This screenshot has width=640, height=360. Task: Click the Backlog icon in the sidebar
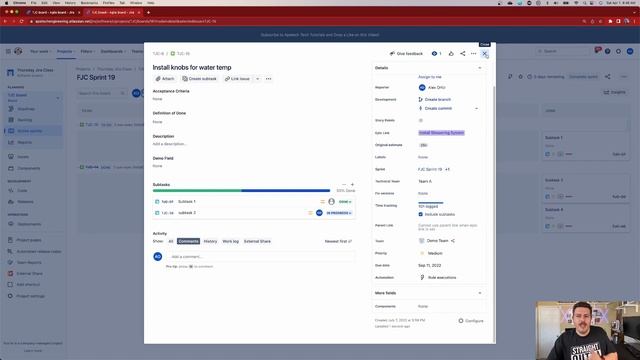[x=11, y=120]
